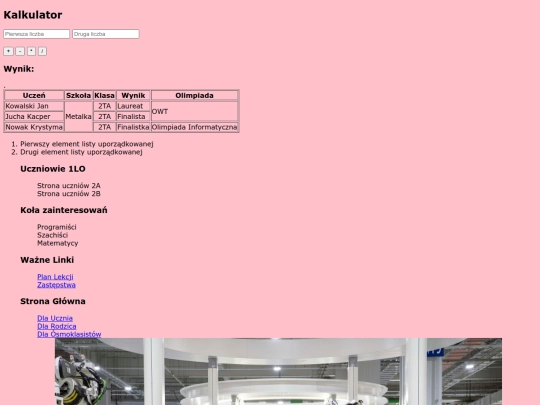This screenshot has height=405, width=540.
Task: Click the 'Szachiści' list entry
Action: [52, 235]
